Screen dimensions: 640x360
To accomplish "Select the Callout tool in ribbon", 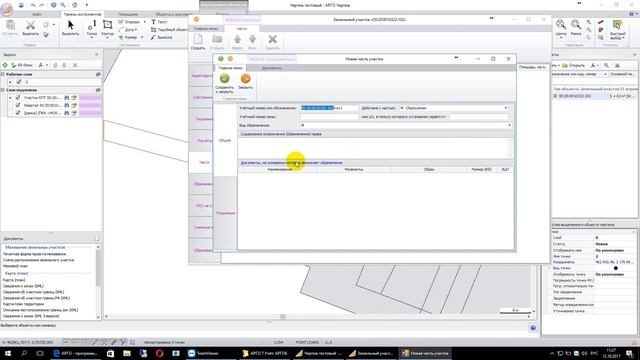I will (162, 37).
